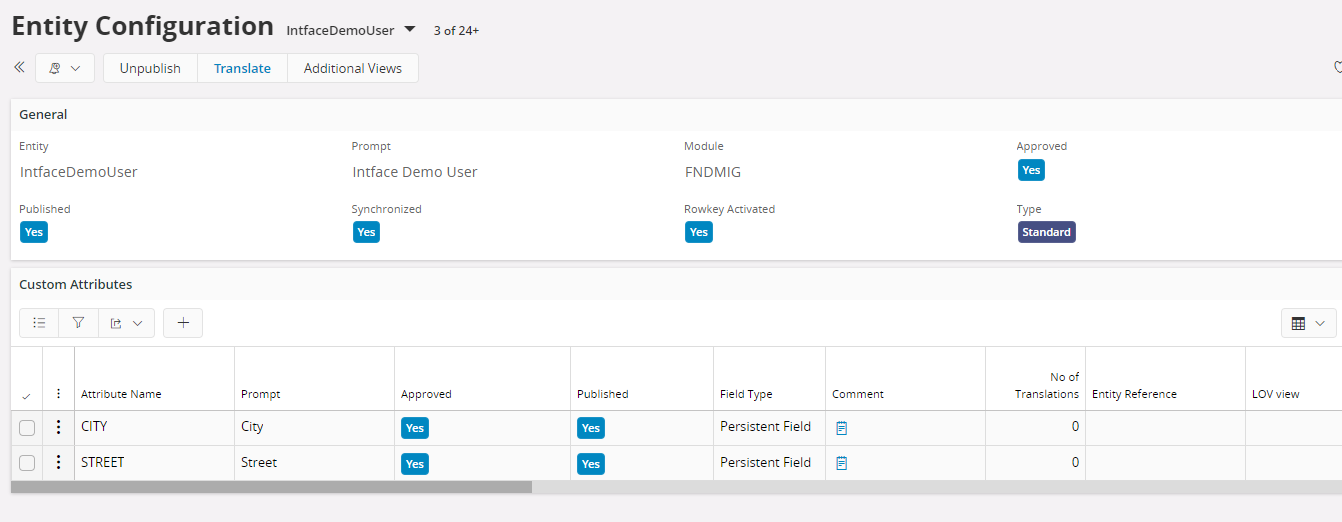Screen dimensions: 1342x522
Task: Open the three-dot menu for CITY row
Action: pos(59,427)
